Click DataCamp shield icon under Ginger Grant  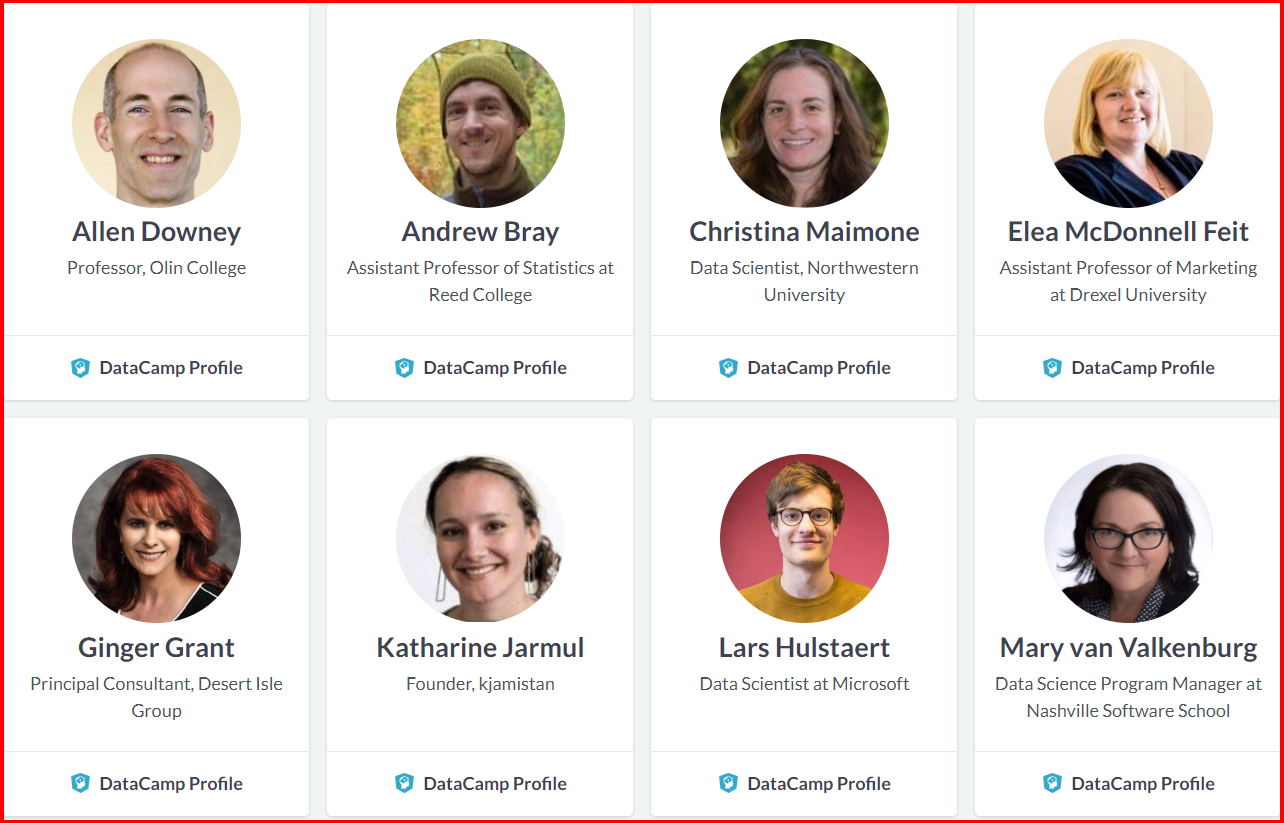click(x=80, y=784)
